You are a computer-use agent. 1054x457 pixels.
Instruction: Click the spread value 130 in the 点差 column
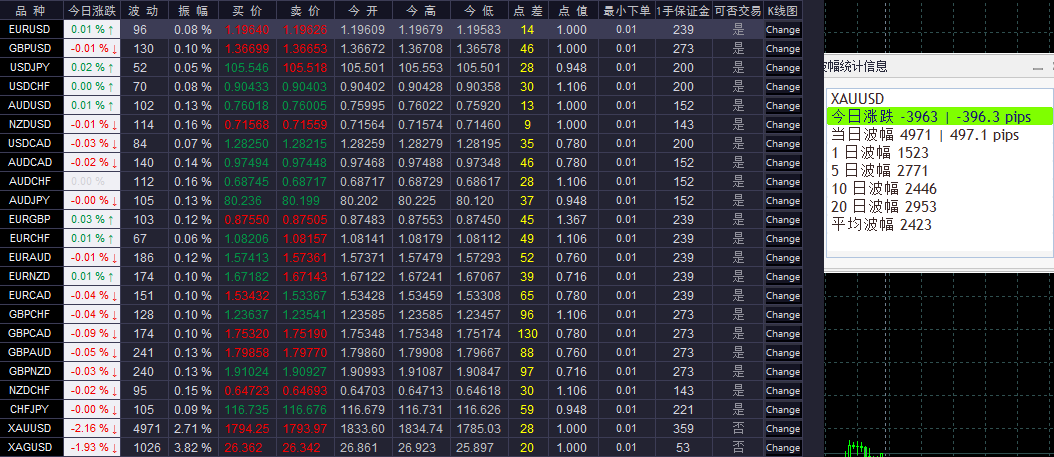click(x=528, y=333)
